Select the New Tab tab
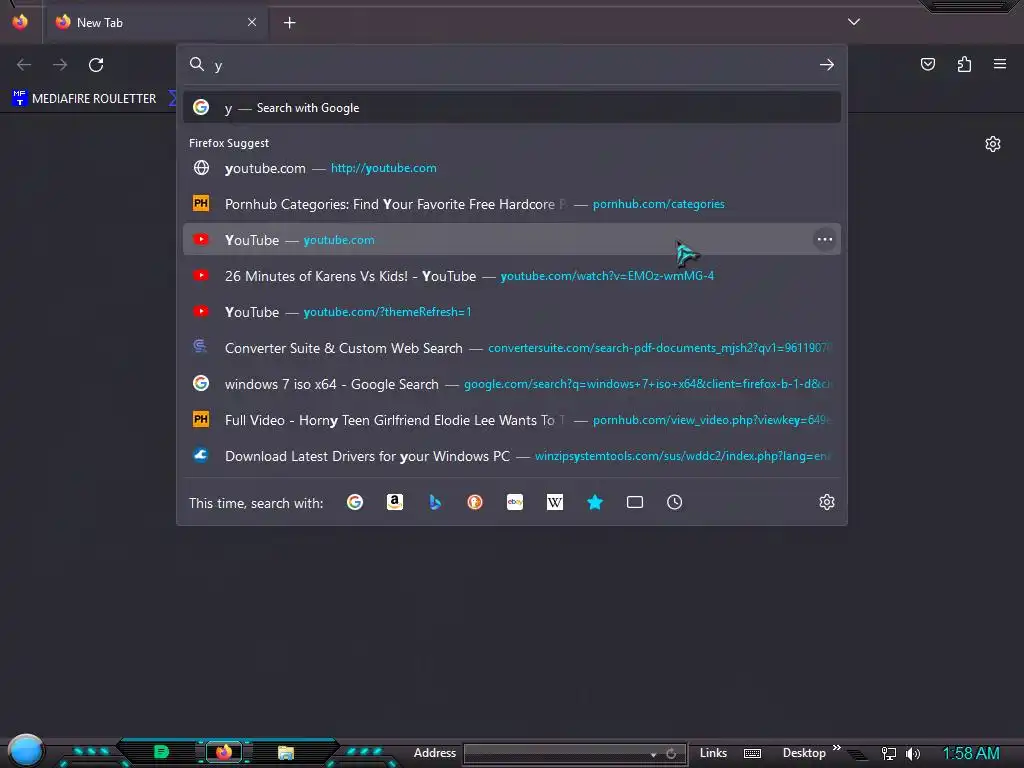The image size is (1024, 768). pos(155,23)
